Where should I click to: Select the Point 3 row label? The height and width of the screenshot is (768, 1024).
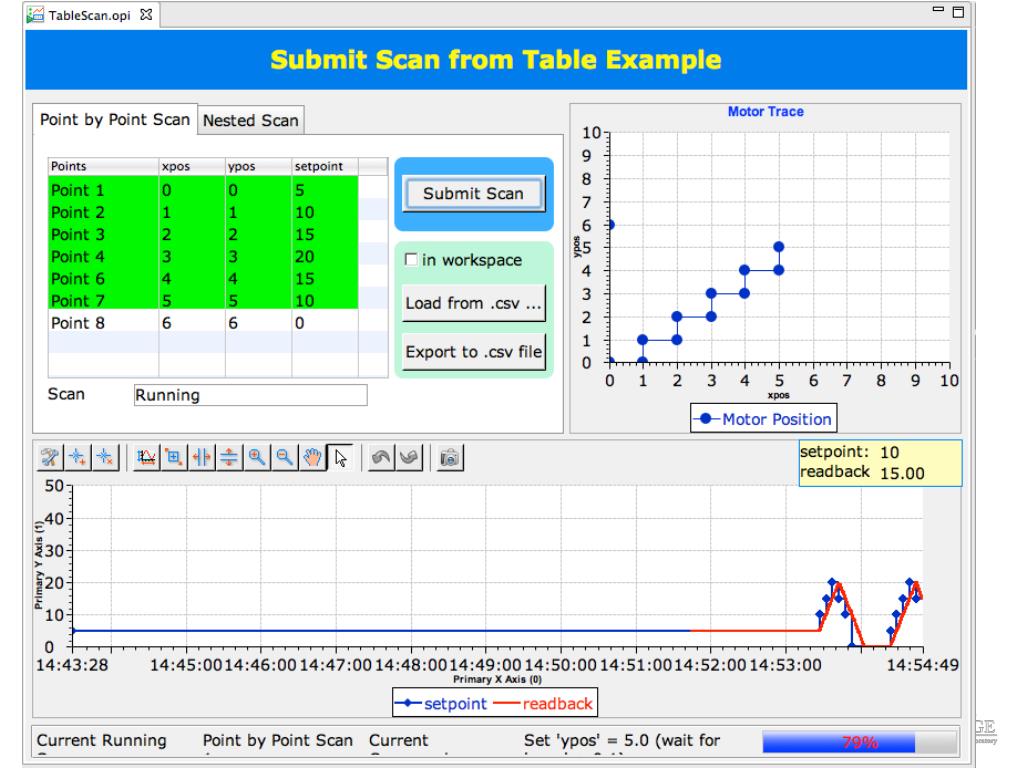(x=78, y=234)
